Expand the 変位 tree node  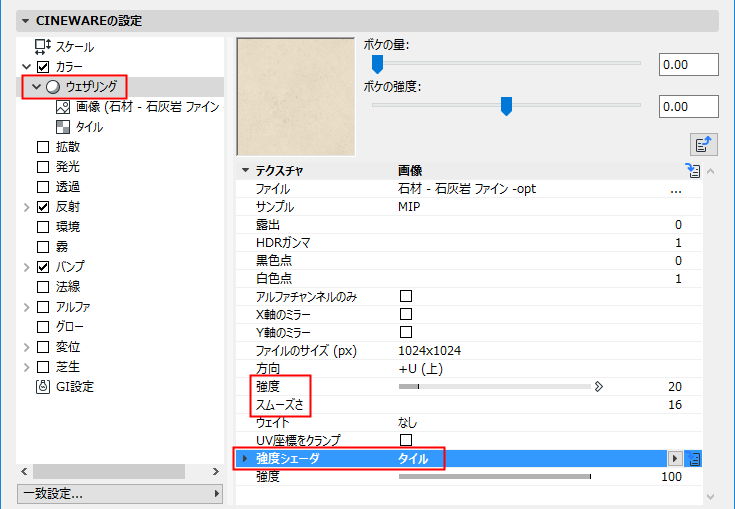coord(27,347)
